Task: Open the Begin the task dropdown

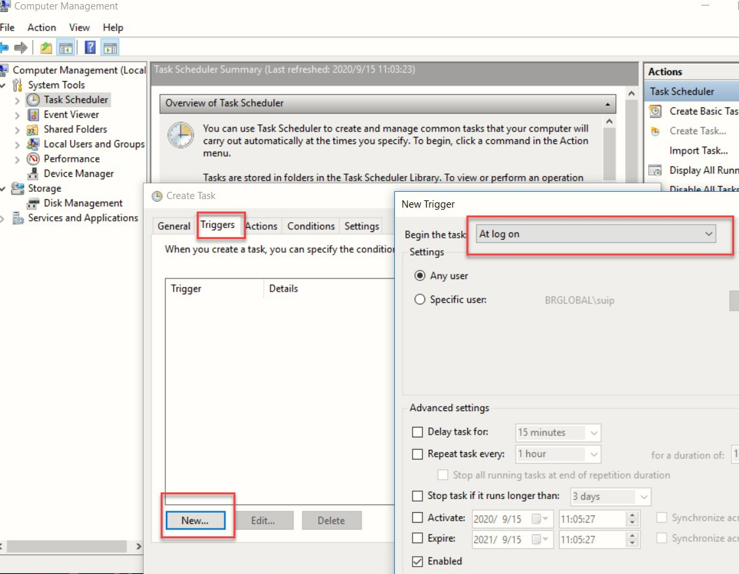Action: [x=596, y=234]
